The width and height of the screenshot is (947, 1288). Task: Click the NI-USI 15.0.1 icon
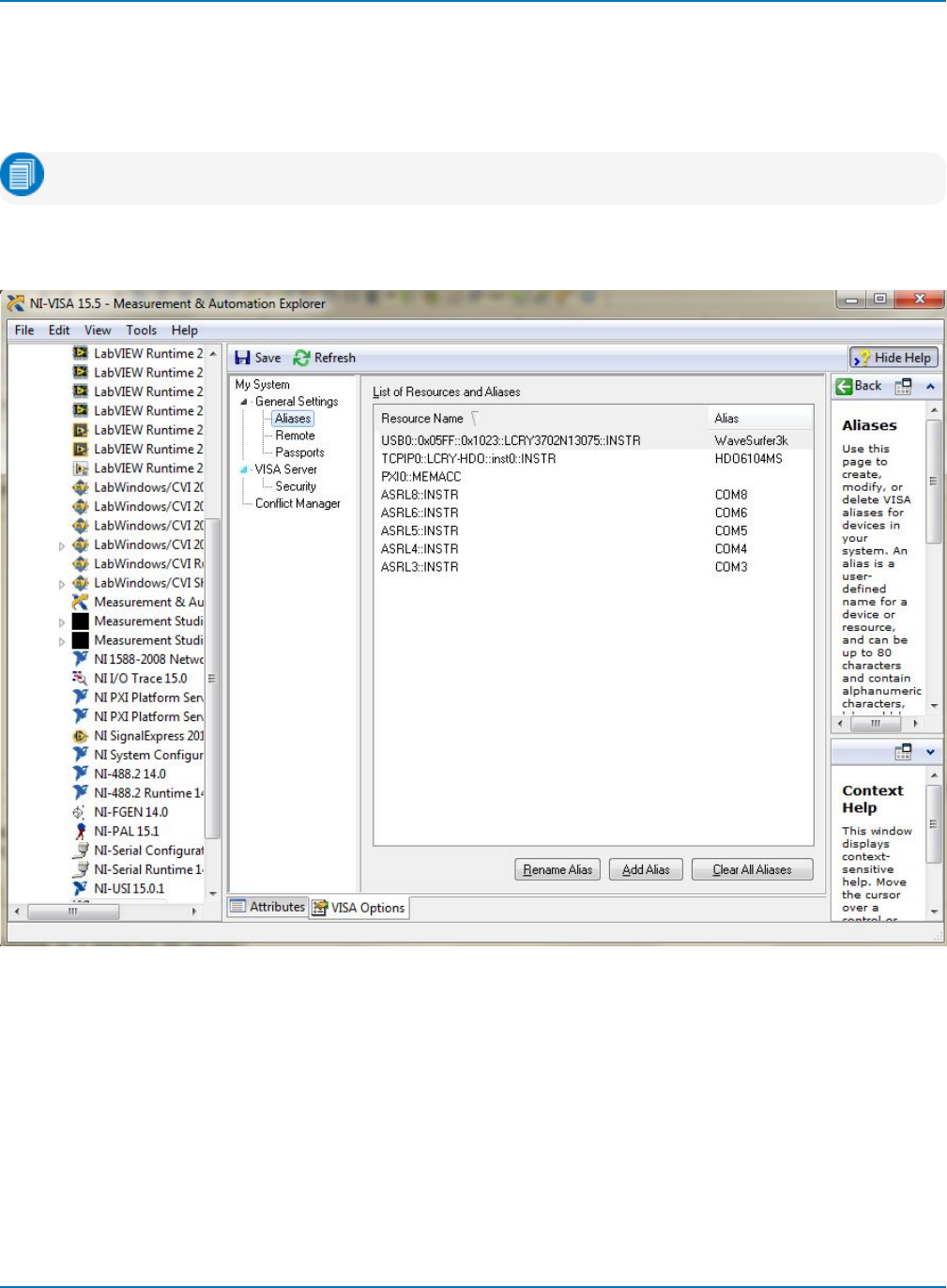point(81,888)
